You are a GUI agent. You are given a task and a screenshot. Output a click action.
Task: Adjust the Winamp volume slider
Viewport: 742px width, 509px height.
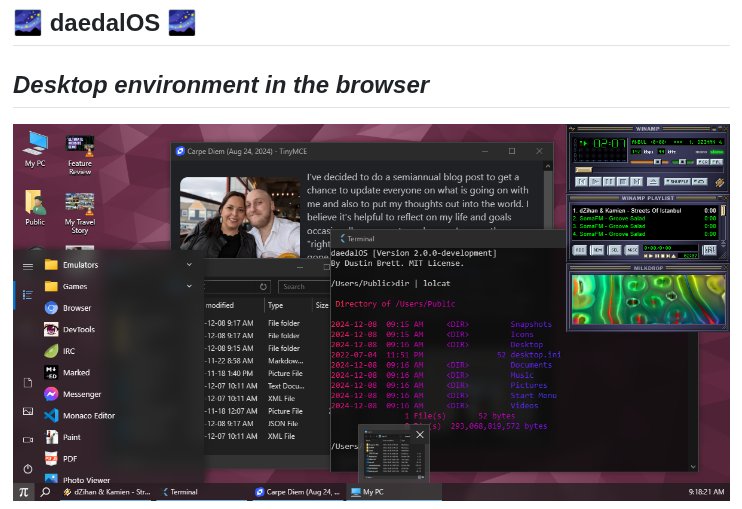[649, 162]
